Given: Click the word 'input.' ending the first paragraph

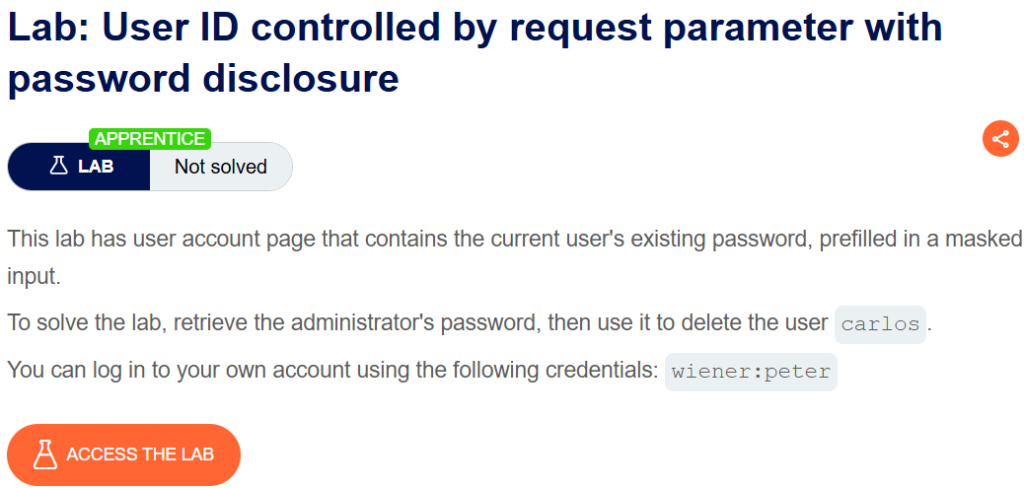Looking at the screenshot, I should click(34, 276).
